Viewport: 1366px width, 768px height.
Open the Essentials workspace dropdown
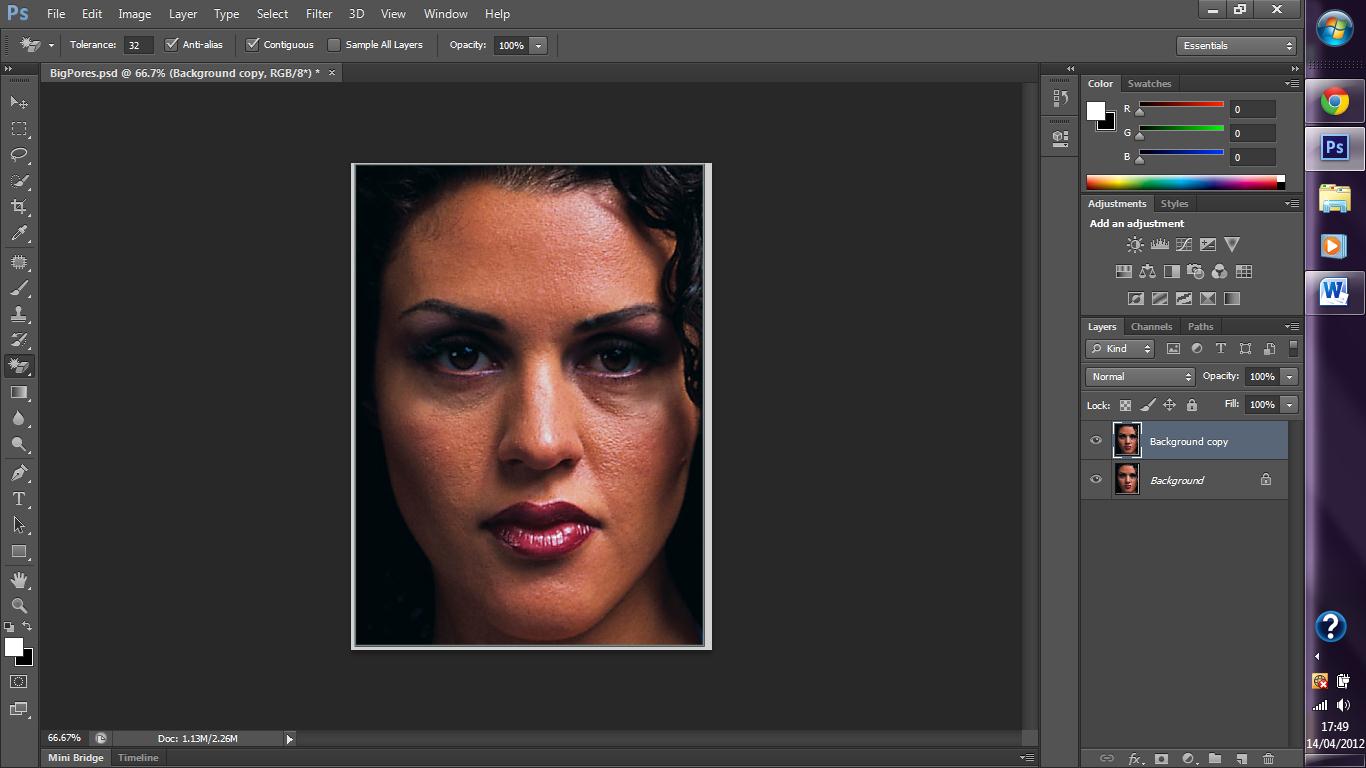point(1237,46)
